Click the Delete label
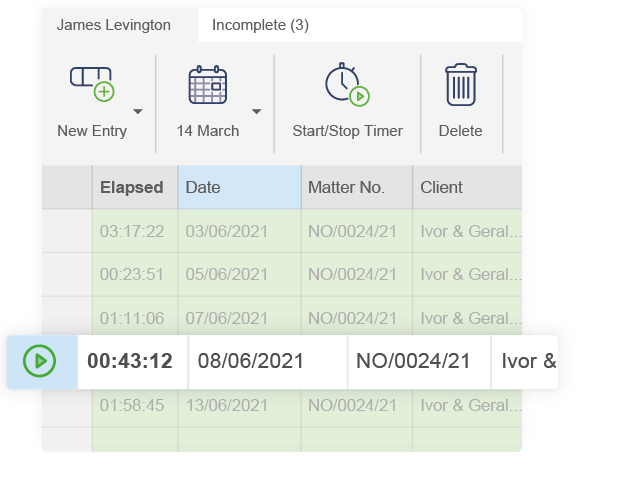Image resolution: width=639 pixels, height=500 pixels. [x=461, y=131]
